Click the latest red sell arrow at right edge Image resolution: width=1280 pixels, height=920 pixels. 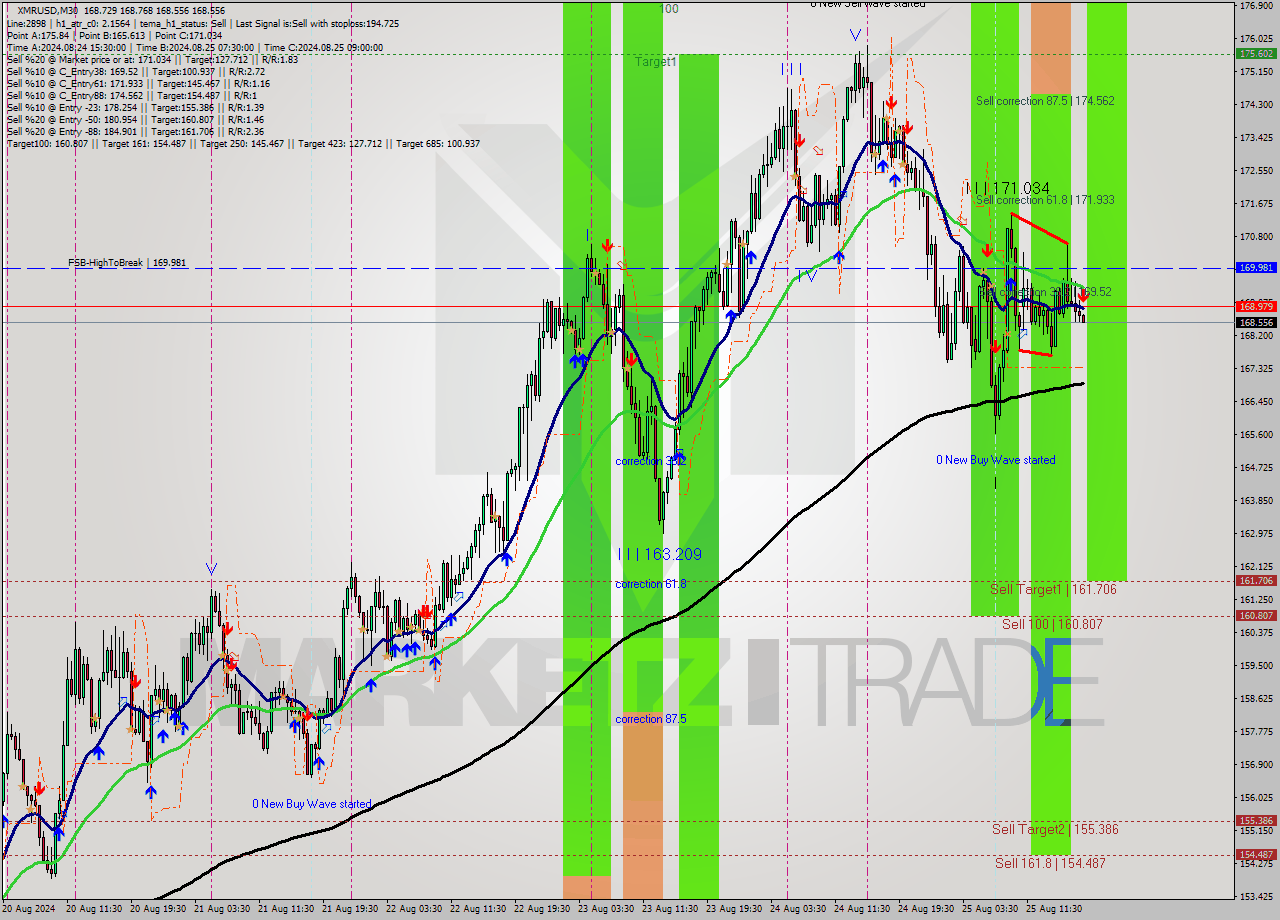[x=1083, y=296]
